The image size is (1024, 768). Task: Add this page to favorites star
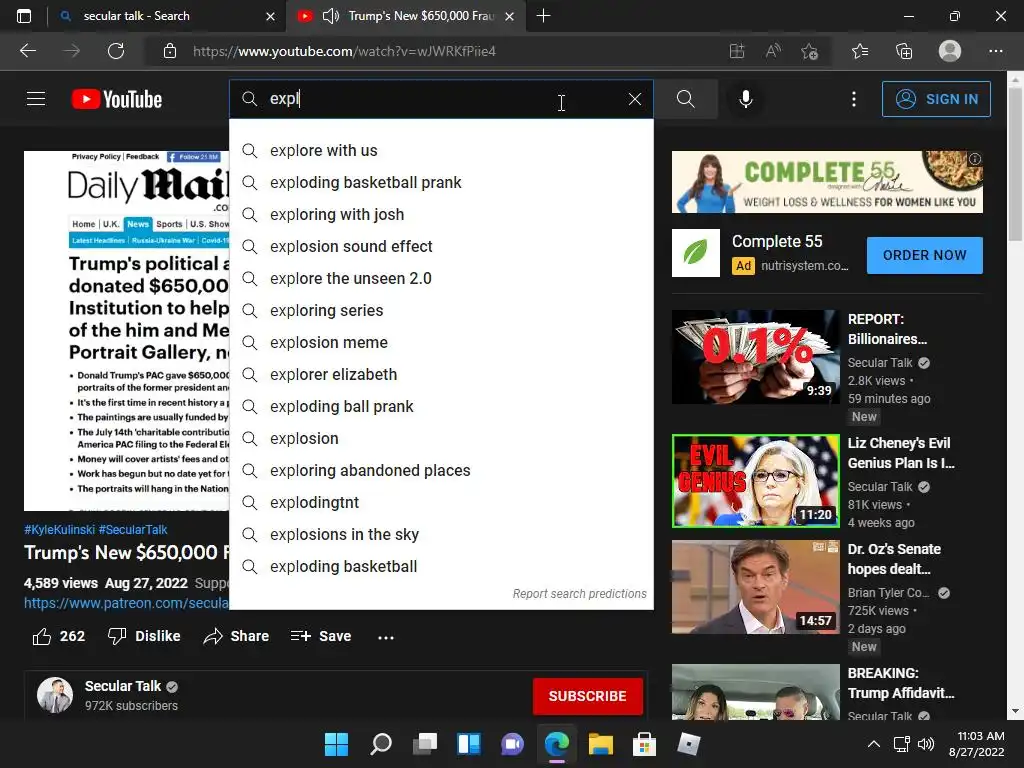pos(809,51)
